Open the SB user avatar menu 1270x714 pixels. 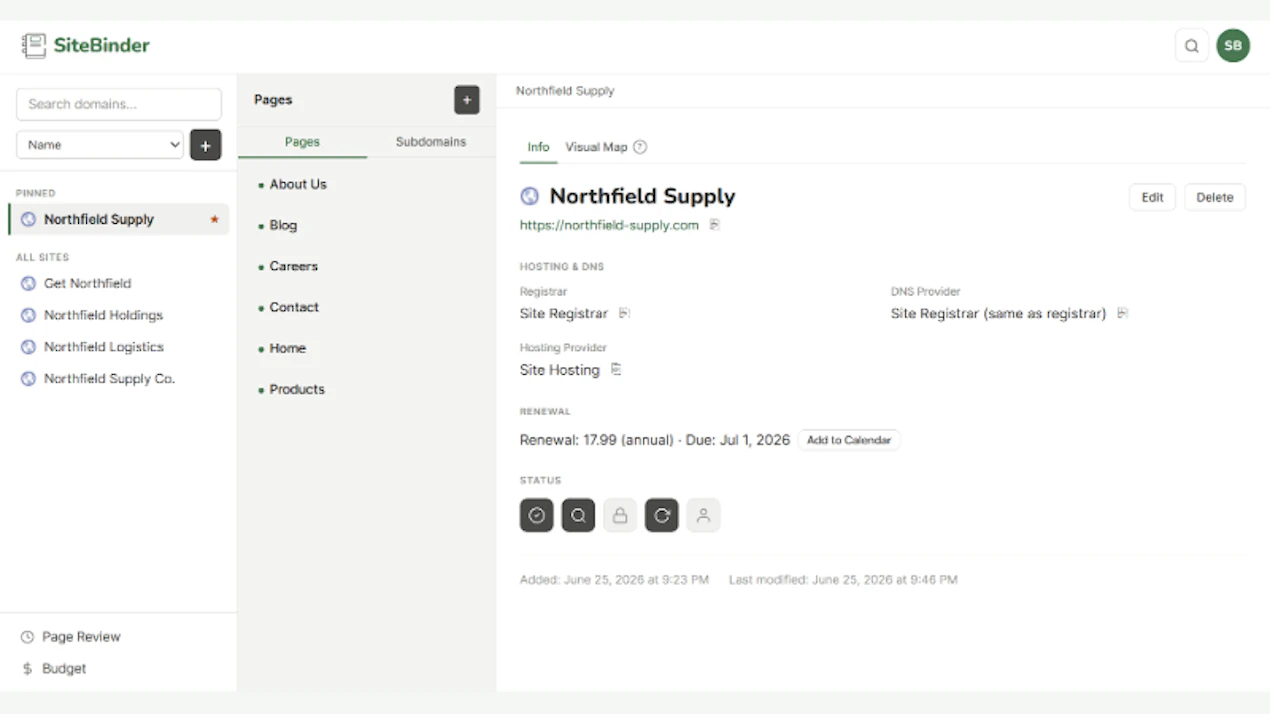coord(1233,45)
